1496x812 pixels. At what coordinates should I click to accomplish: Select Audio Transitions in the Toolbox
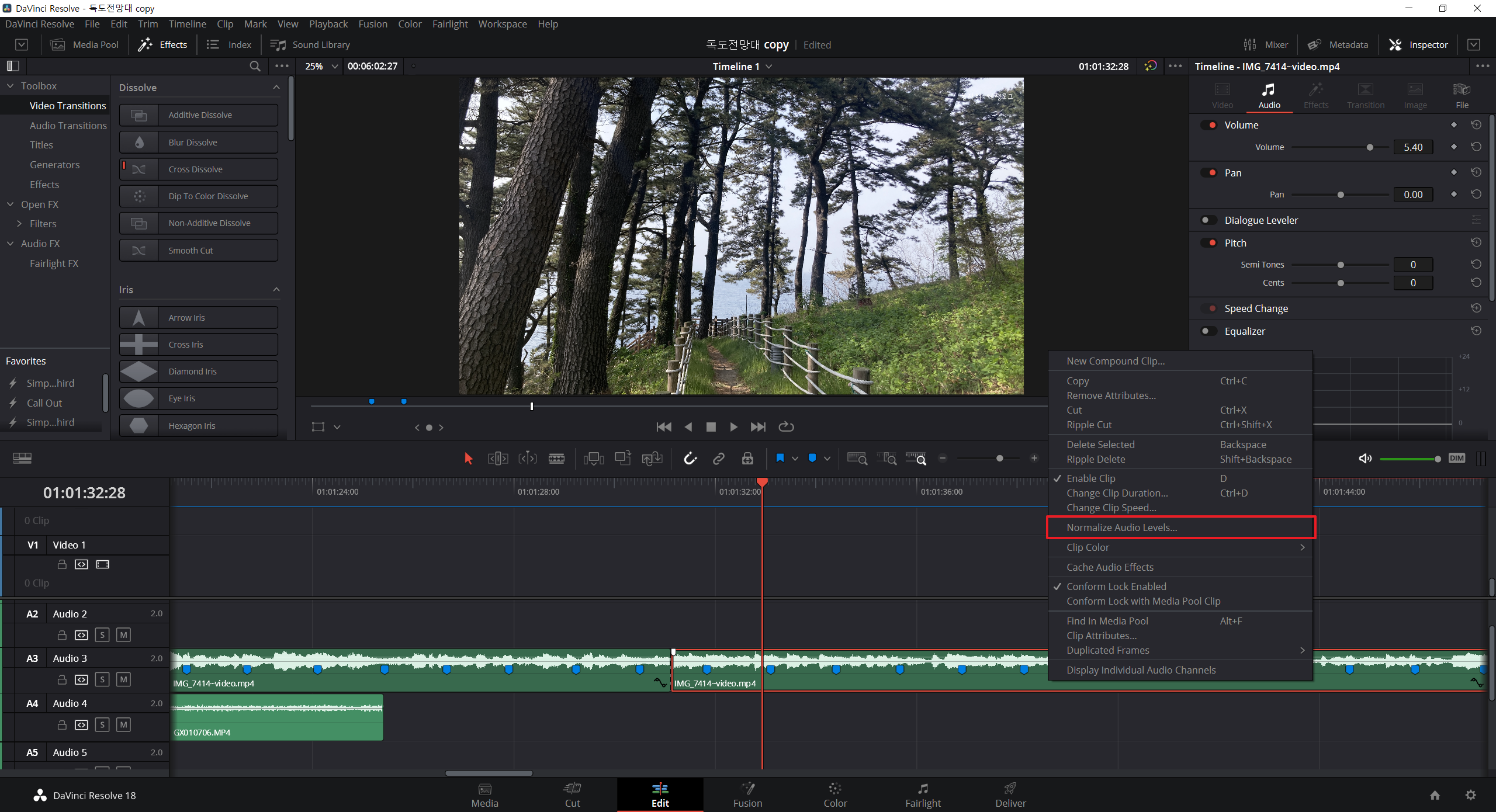coord(68,126)
